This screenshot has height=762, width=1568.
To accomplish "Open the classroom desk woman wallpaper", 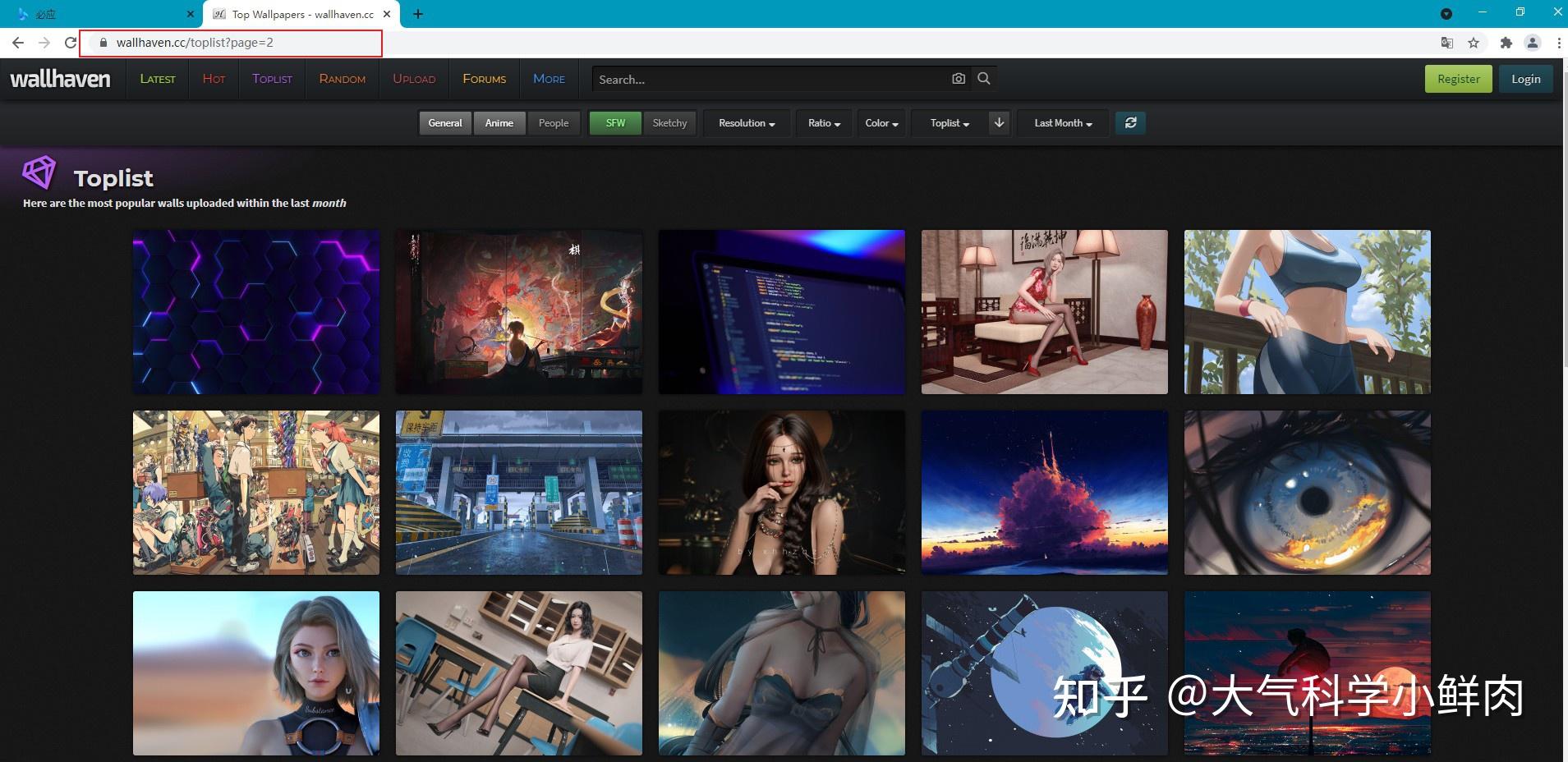I will tap(519, 673).
